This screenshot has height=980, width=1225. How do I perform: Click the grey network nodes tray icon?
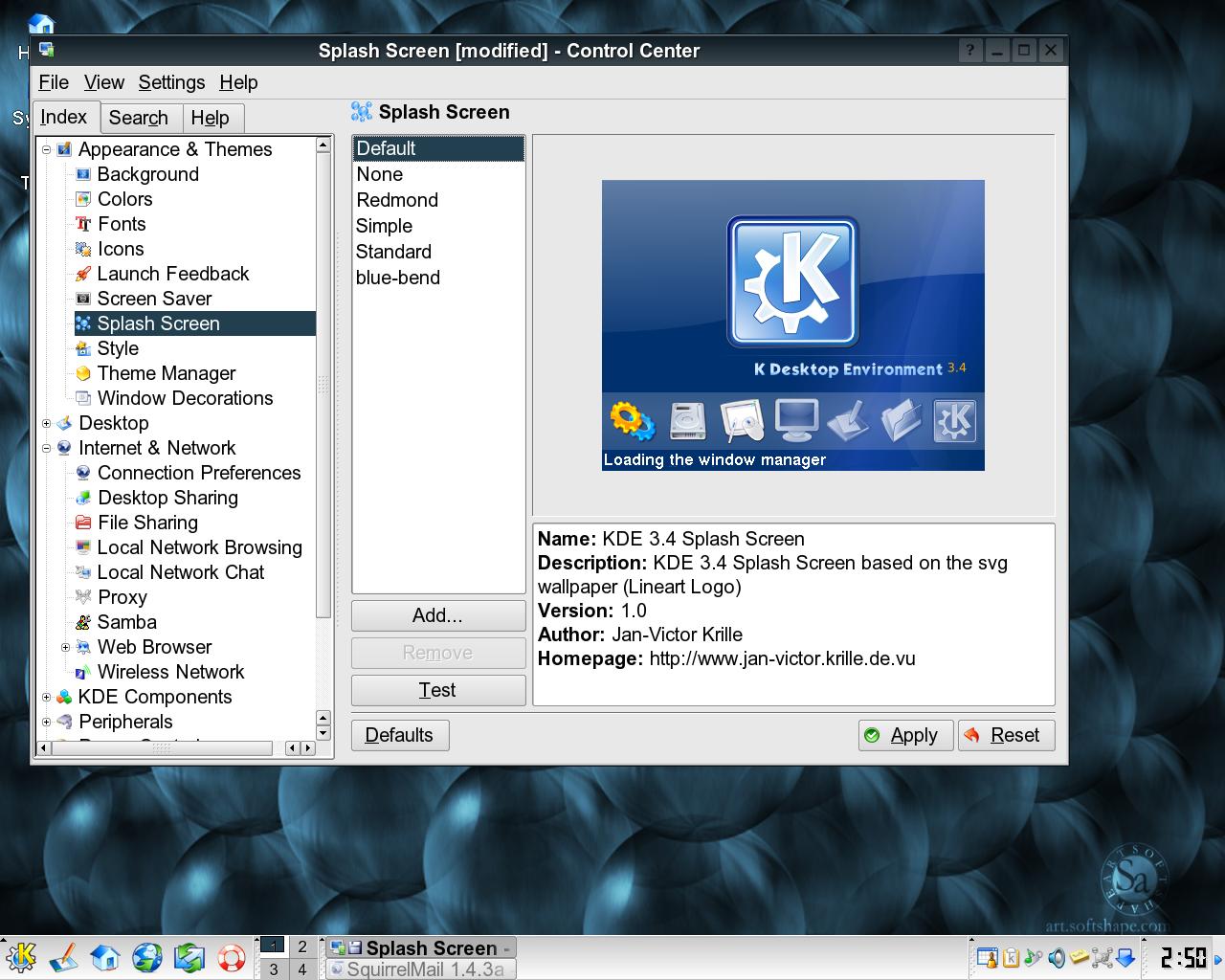[x=1102, y=956]
